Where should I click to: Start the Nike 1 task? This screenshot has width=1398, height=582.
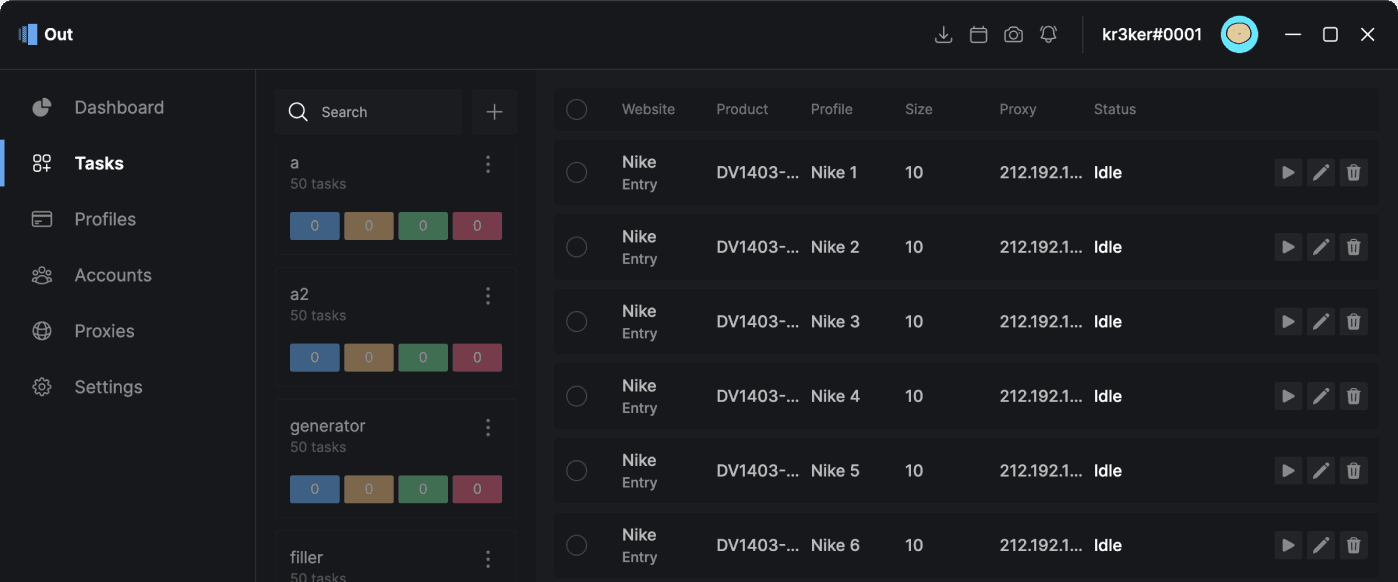1288,173
